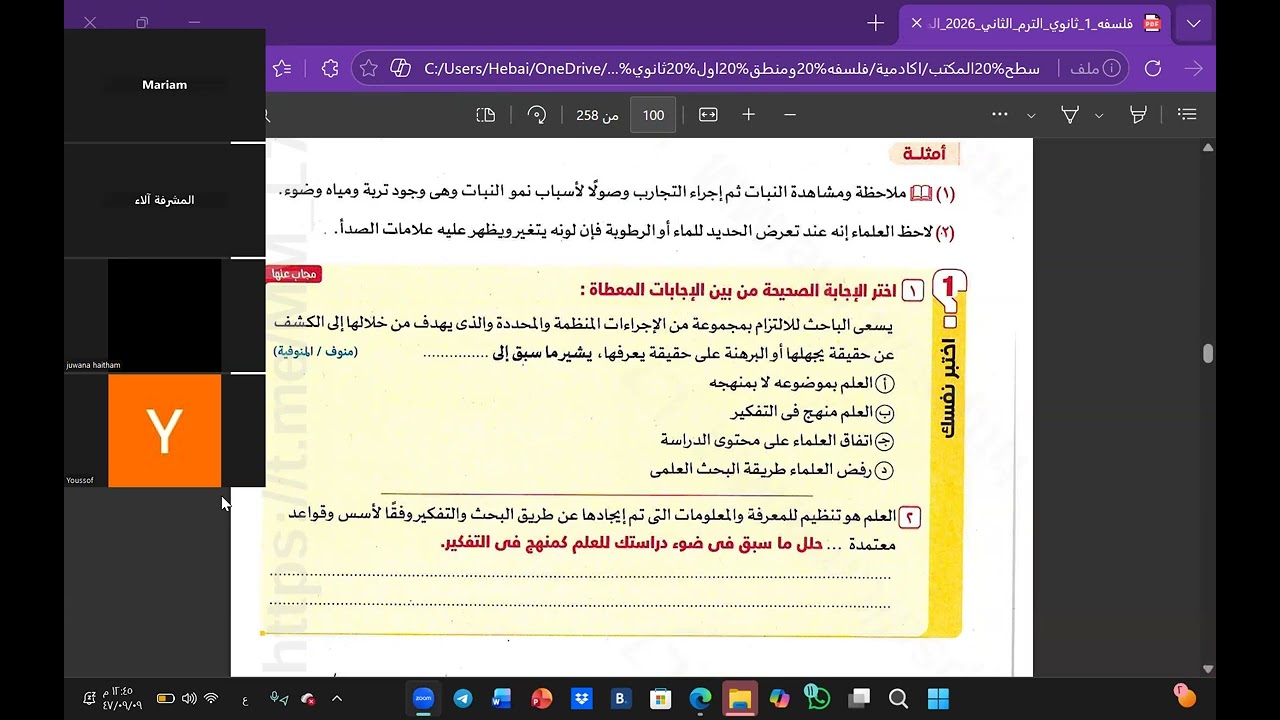This screenshot has width=1280, height=720.
Task: Open the browser tab actions dropdown
Action: [1193, 24]
